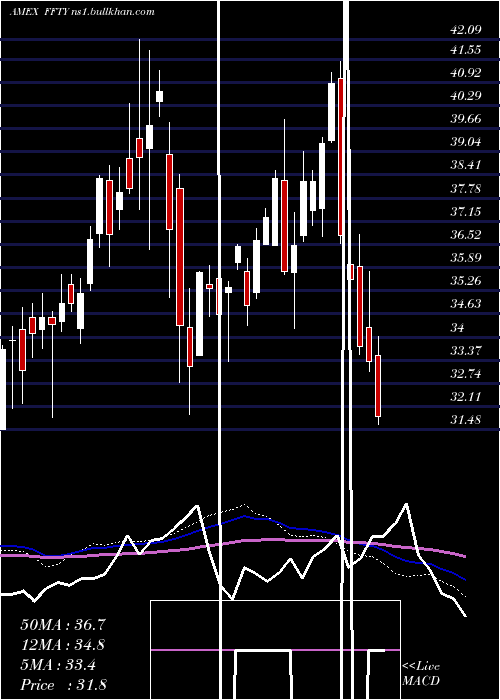
Task: Click the 34.63 price axis label
Action: pos(466,304)
